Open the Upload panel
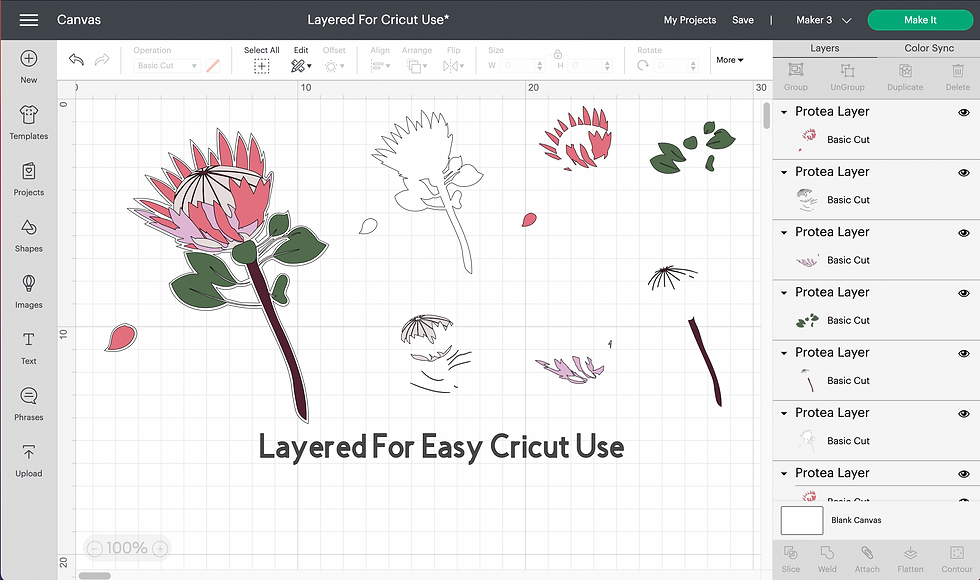Screen dimensions: 980x580 pyautogui.click(x=29, y=460)
